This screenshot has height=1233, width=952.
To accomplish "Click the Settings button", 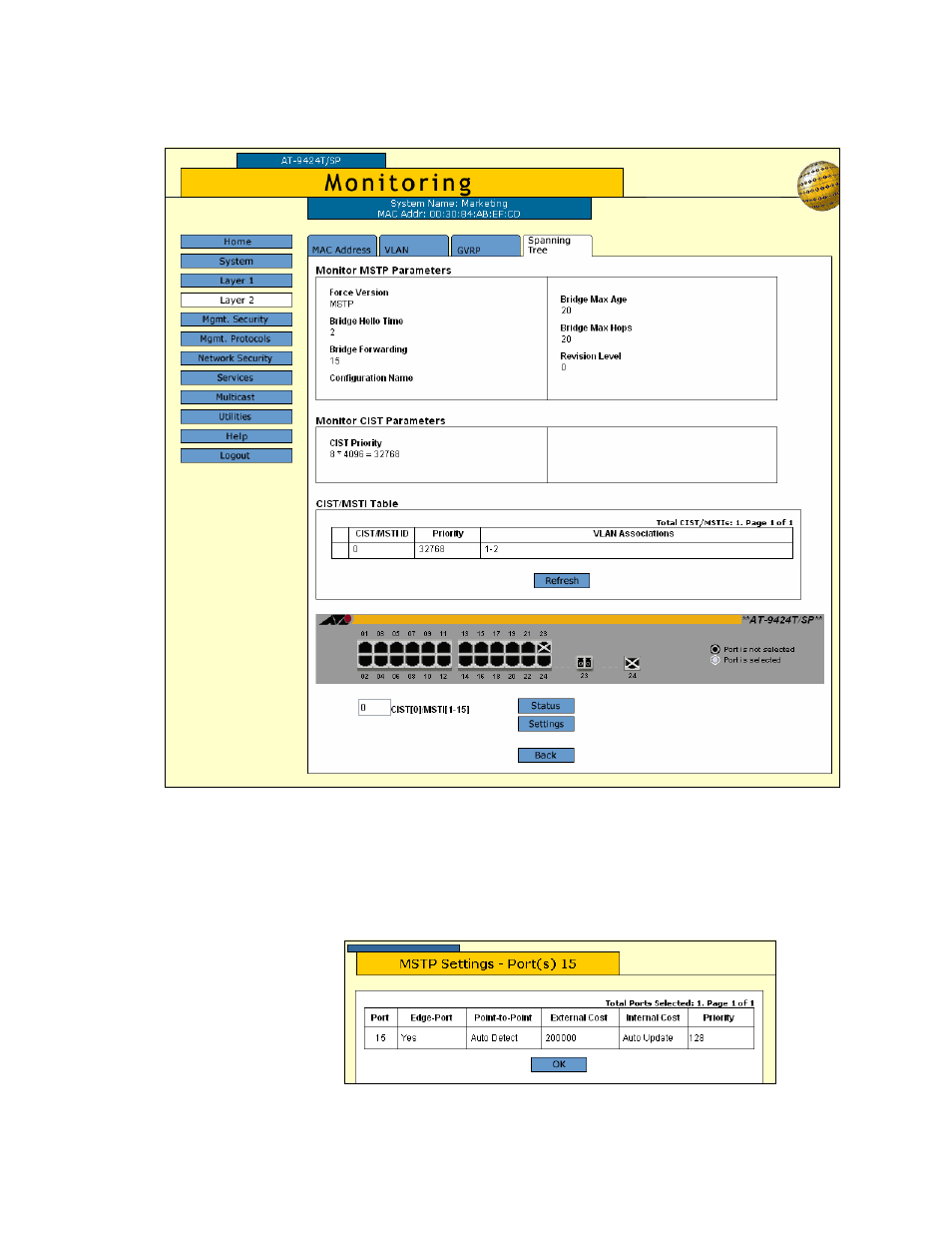I will 546,725.
